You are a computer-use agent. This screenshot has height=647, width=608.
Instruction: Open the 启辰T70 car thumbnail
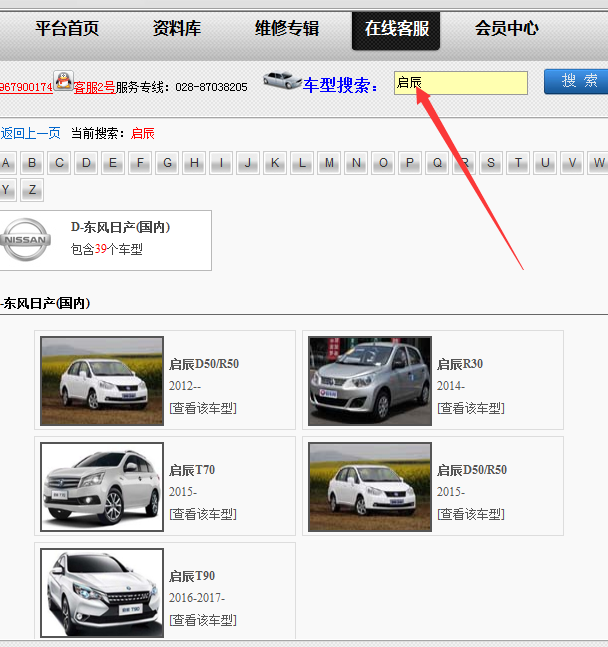click(x=102, y=487)
